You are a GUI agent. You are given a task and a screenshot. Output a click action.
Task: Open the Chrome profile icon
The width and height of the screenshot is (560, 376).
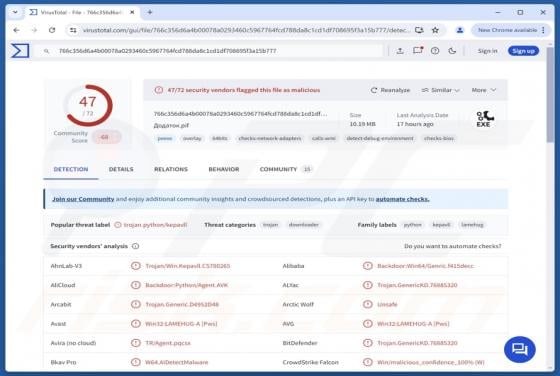pyautogui.click(x=460, y=30)
